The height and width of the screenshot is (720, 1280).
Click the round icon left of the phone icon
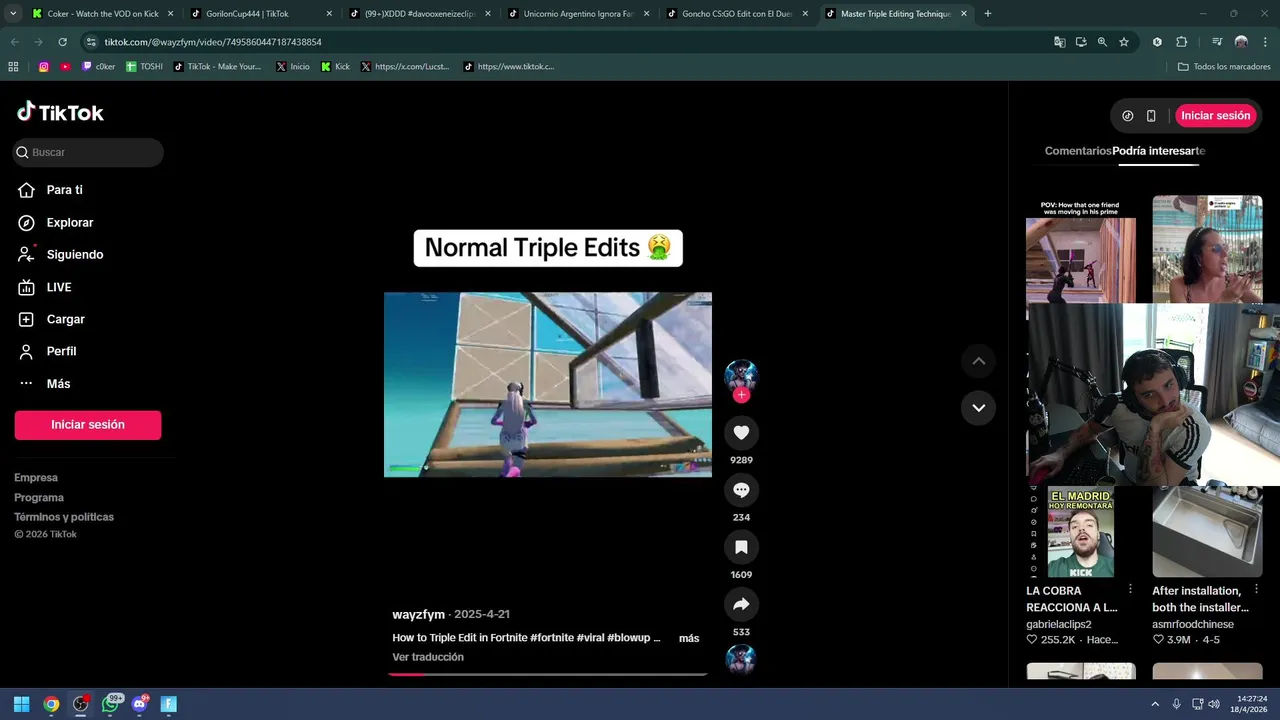pos(1128,116)
